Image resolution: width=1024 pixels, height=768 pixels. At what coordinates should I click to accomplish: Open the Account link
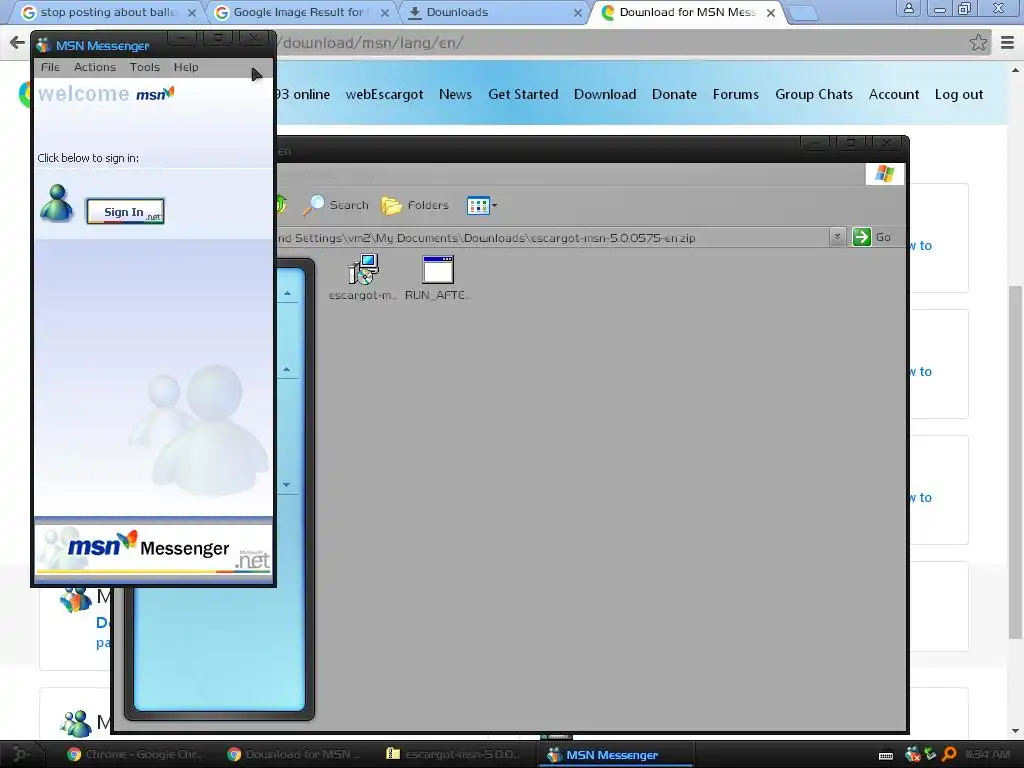pos(893,95)
